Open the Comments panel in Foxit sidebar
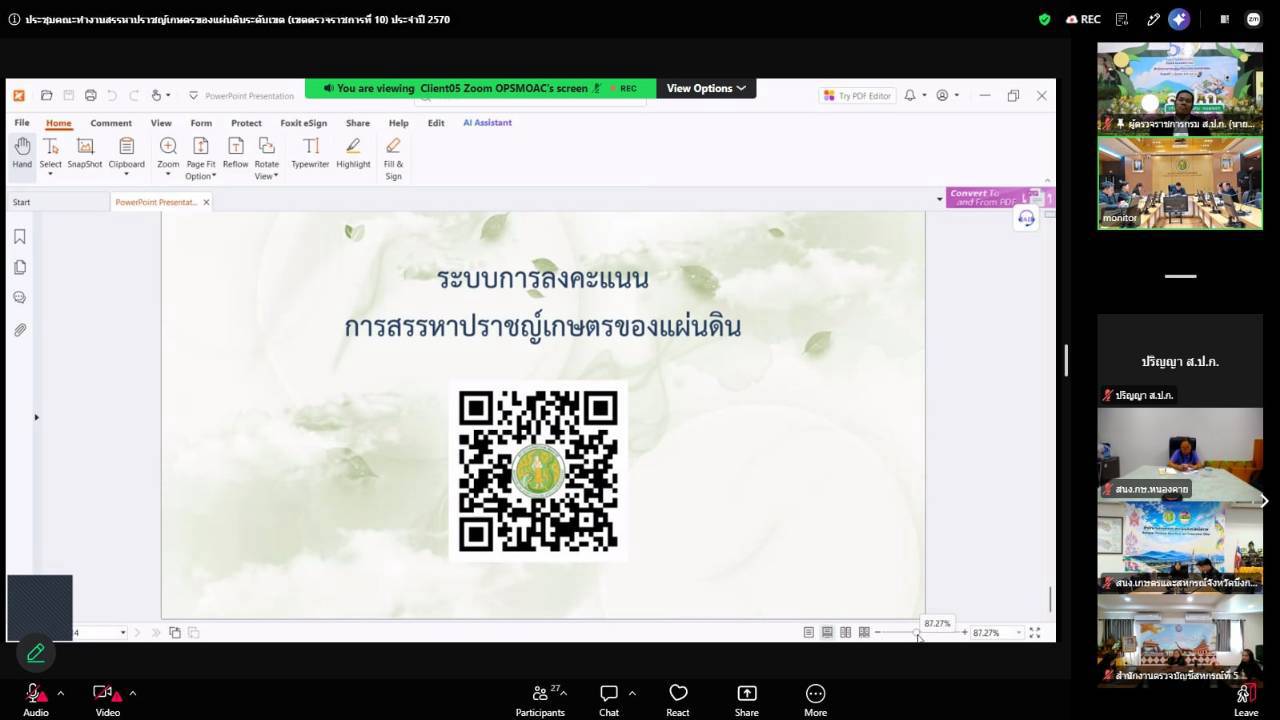Viewport: 1280px width, 720px height. point(20,298)
